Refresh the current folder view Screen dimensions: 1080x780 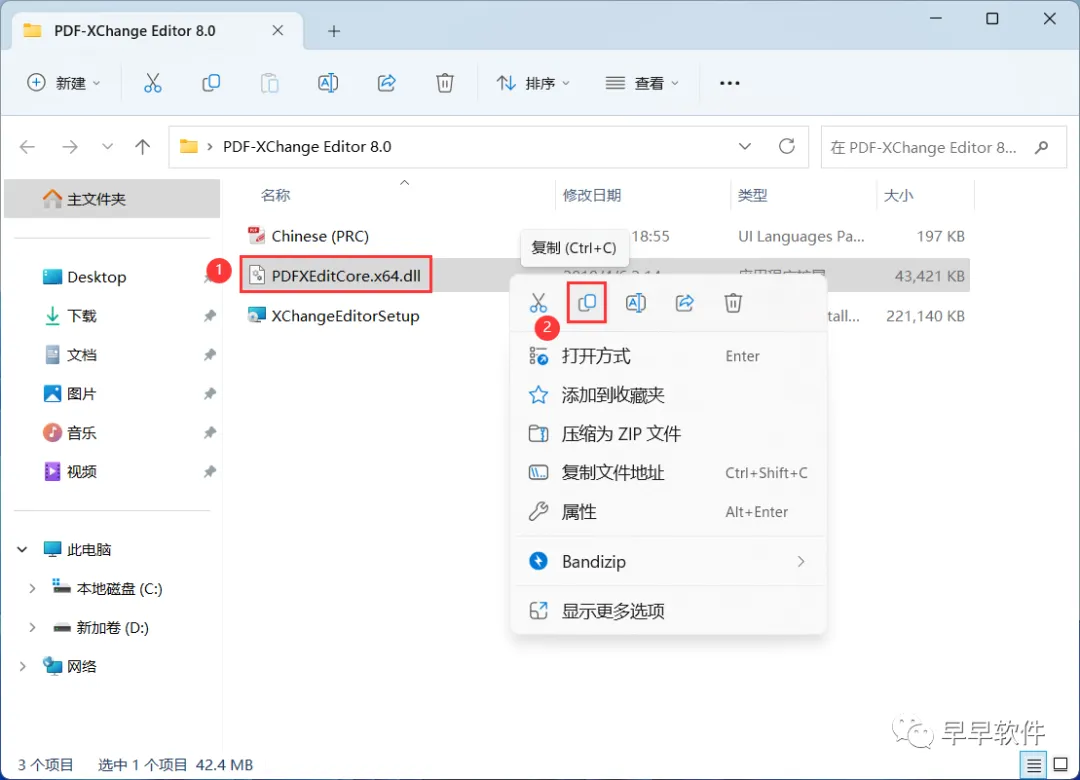(x=787, y=146)
